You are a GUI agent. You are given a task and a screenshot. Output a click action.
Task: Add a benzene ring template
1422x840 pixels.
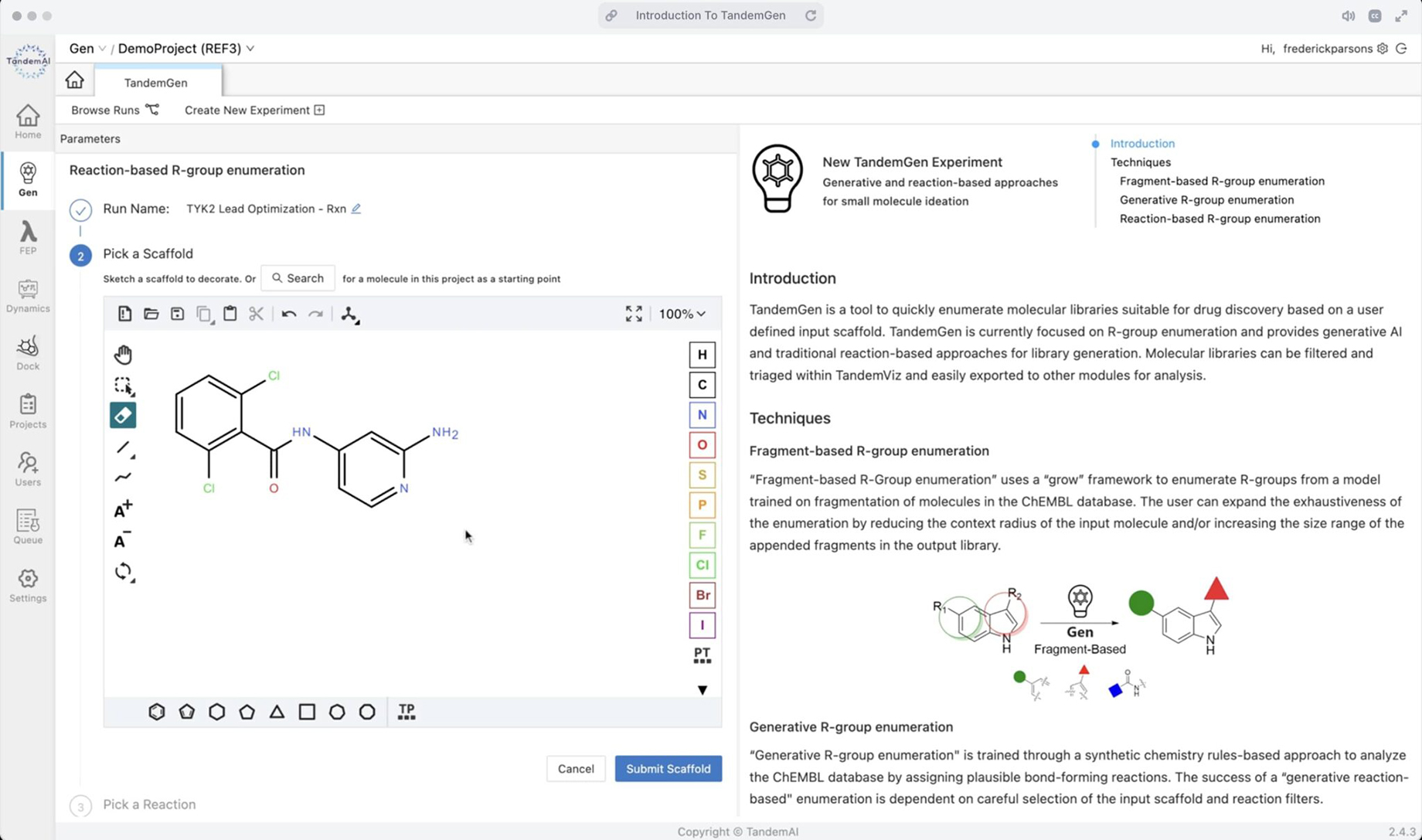pos(157,712)
